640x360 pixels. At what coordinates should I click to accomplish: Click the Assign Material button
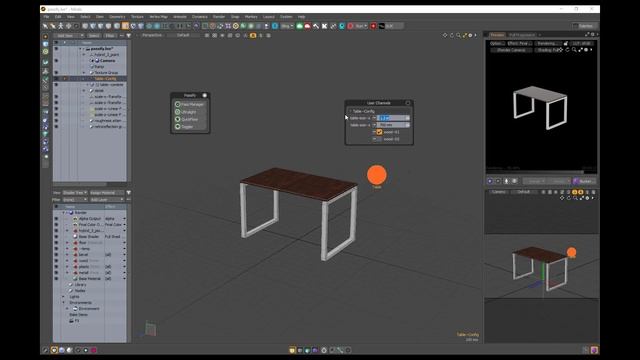[106, 193]
